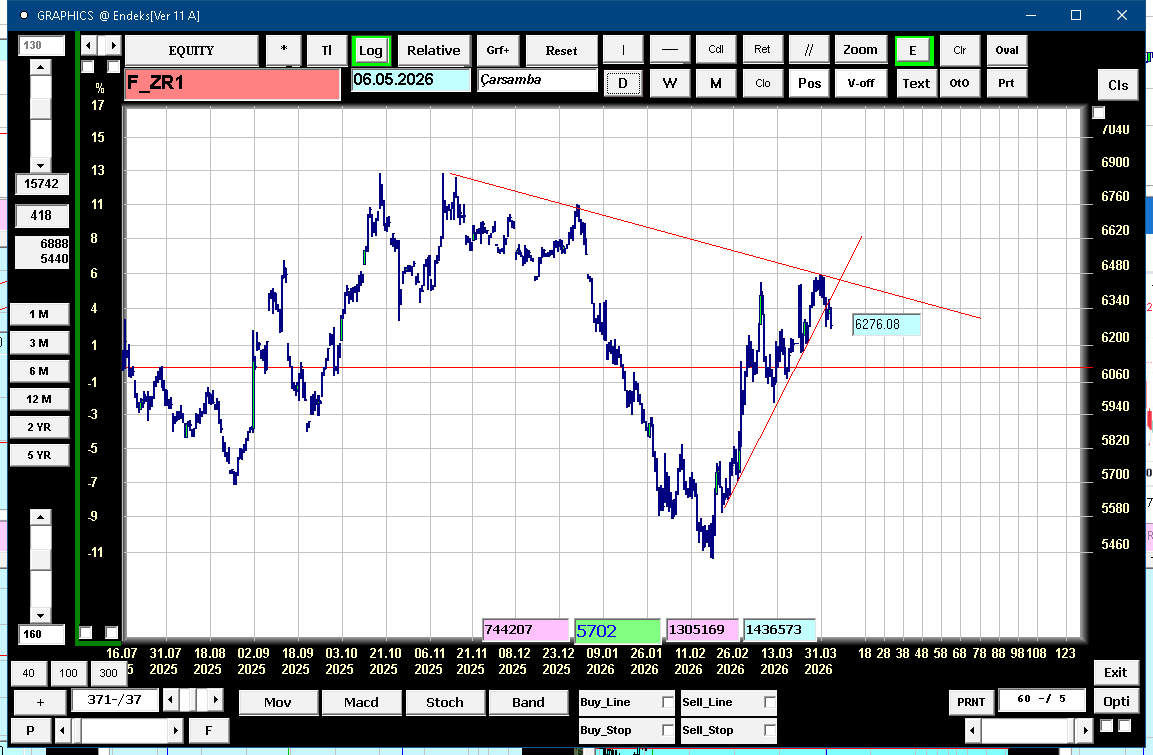Select the 6 M period range

point(39,371)
